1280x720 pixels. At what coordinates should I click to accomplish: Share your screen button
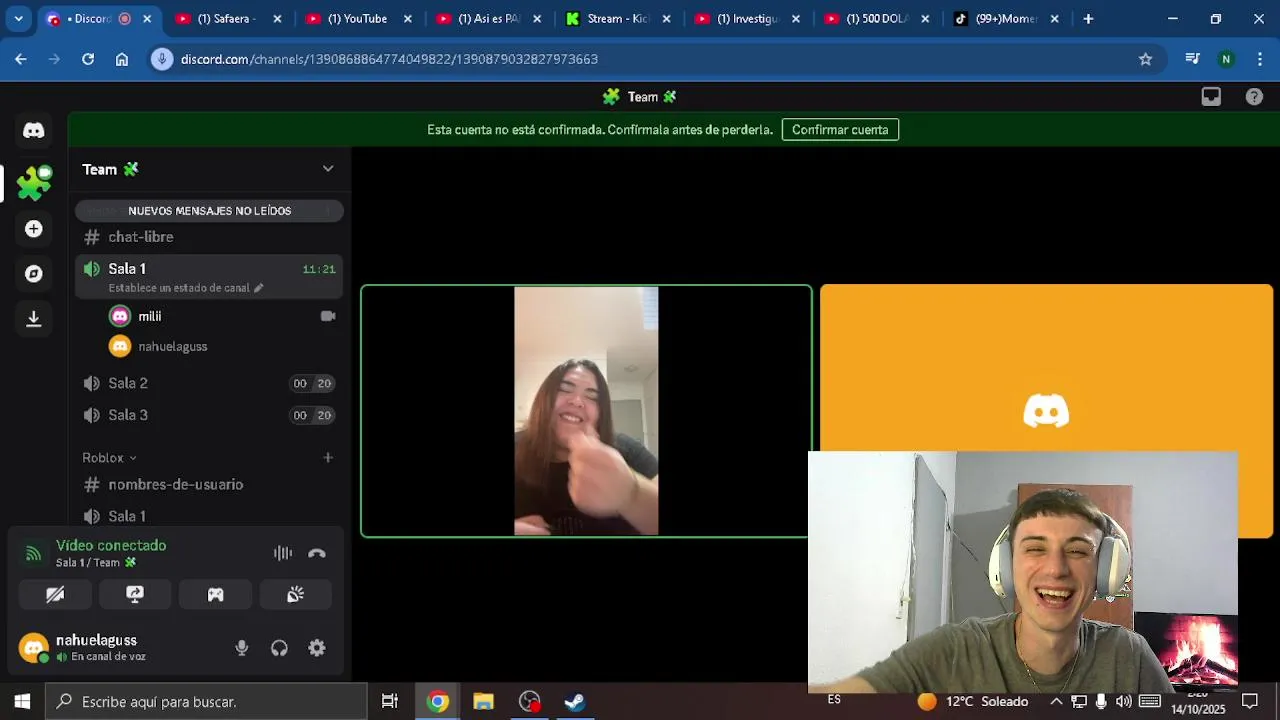point(135,594)
